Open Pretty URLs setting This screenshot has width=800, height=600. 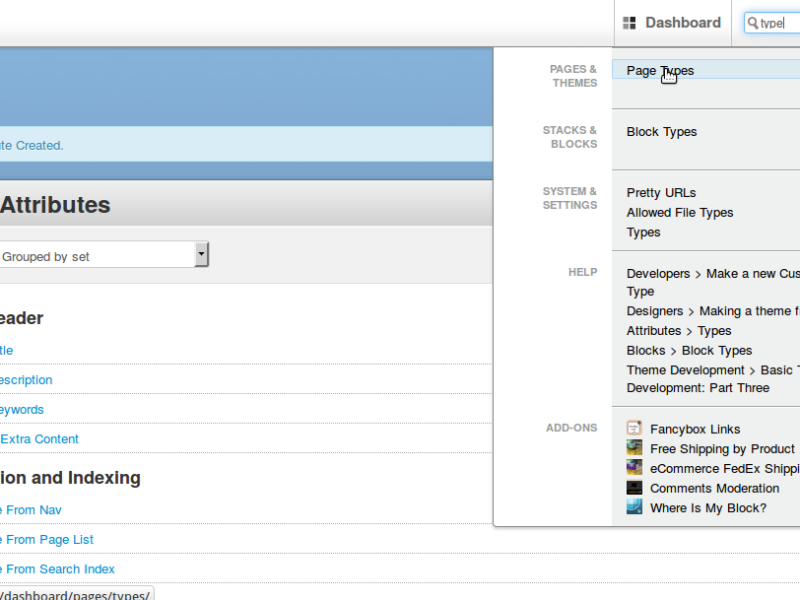pos(661,193)
